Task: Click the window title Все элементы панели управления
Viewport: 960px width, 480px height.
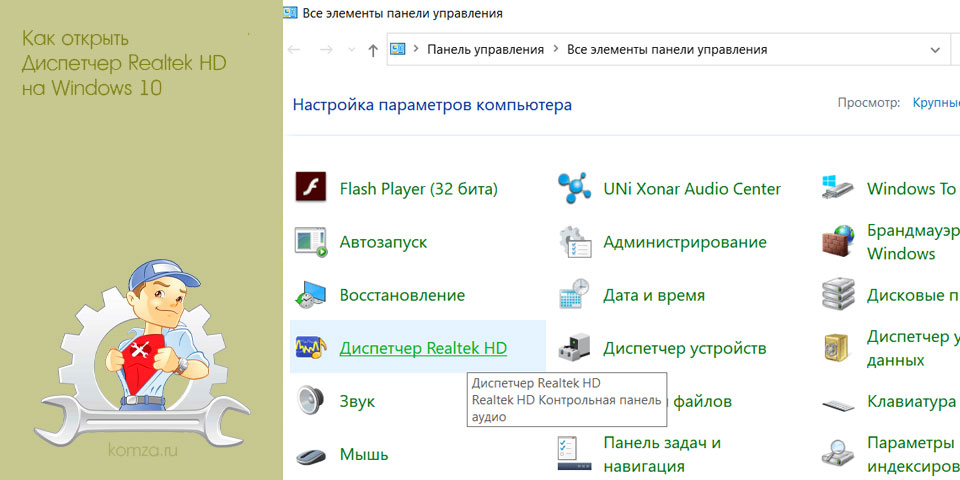Action: click(403, 13)
